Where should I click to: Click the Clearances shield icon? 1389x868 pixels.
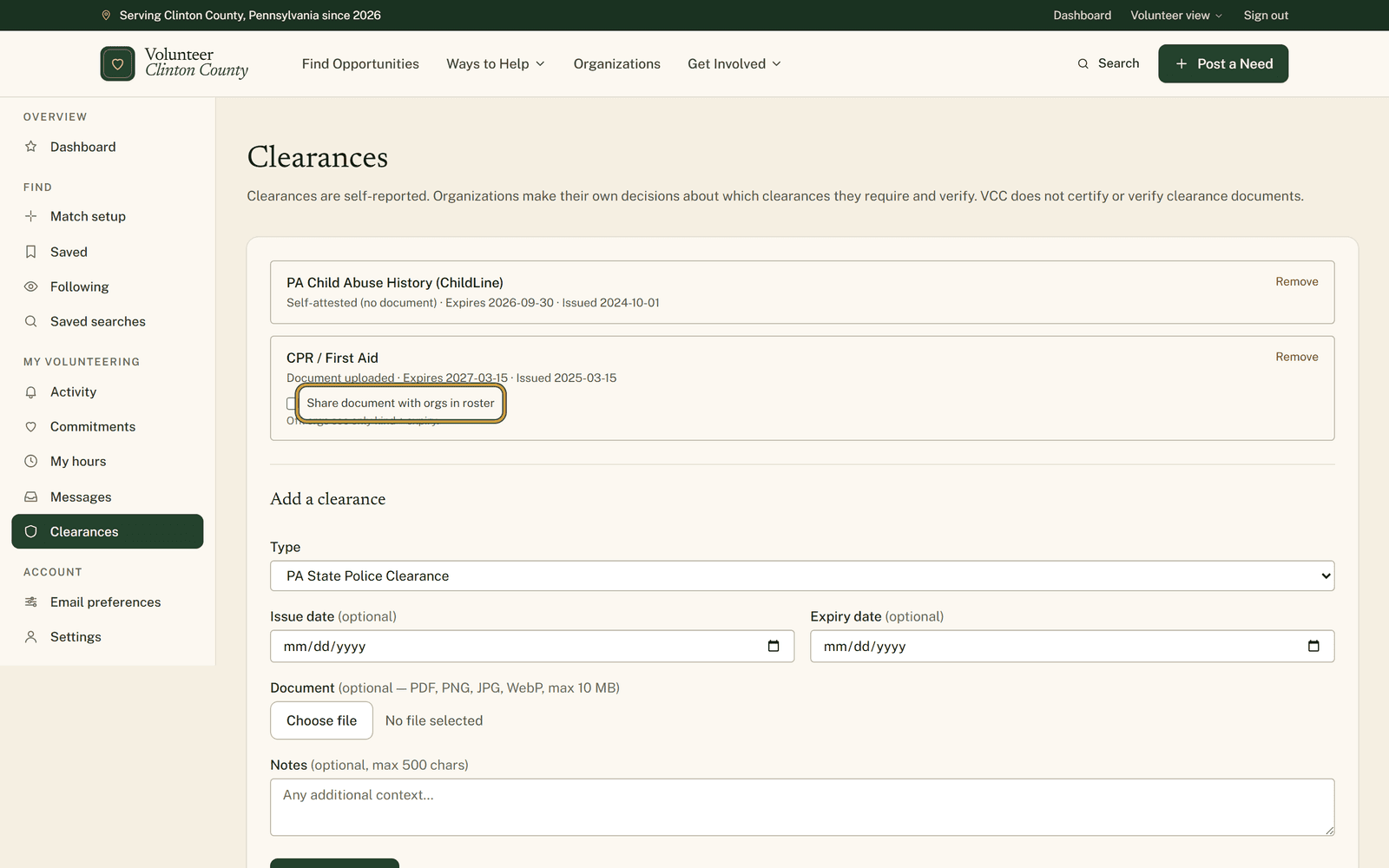31,532
